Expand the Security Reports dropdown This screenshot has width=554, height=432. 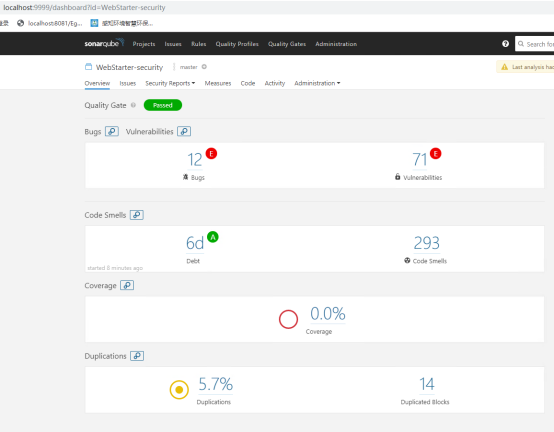[x=170, y=83]
